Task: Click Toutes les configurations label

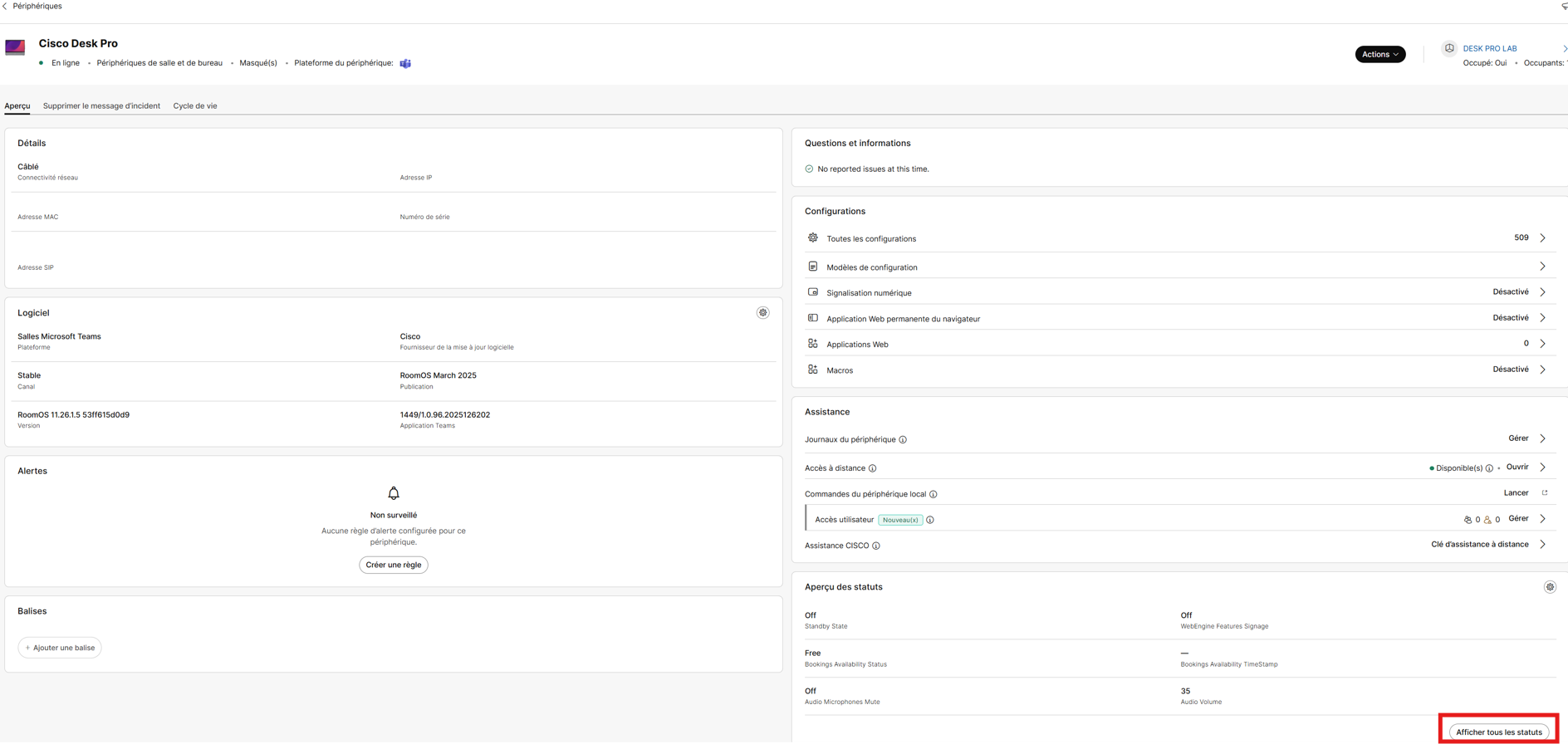Action: (871, 239)
